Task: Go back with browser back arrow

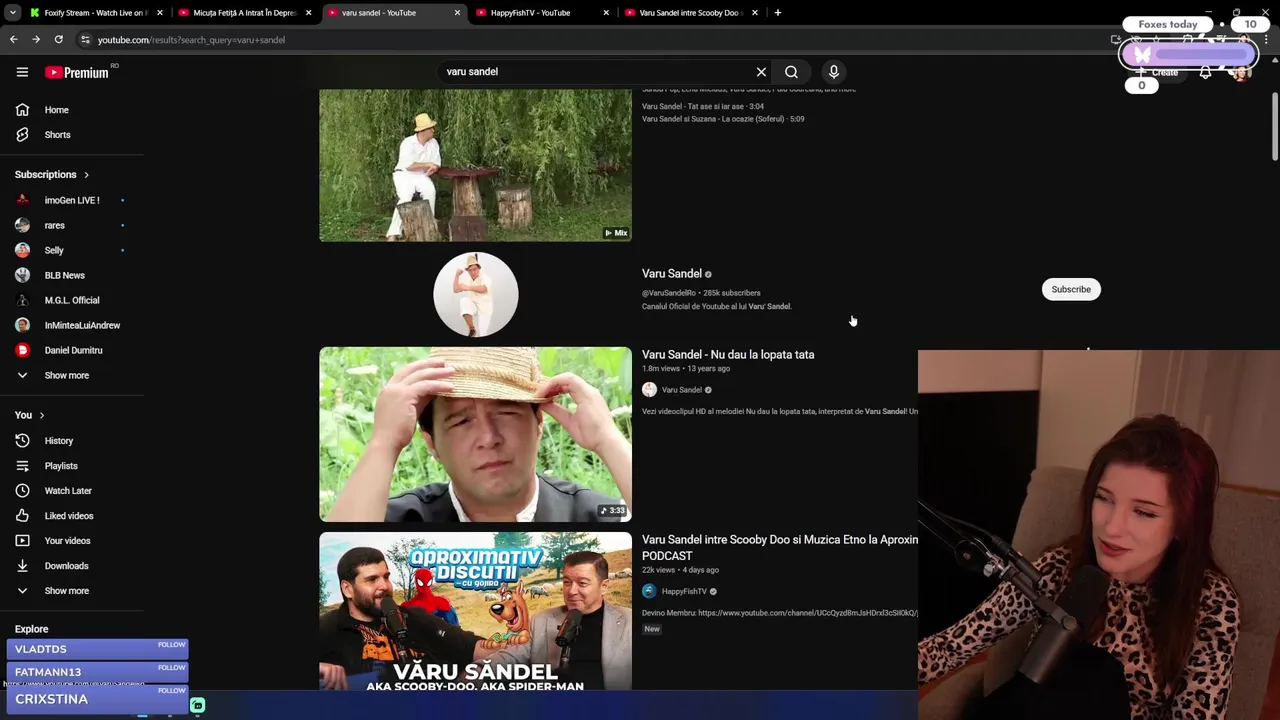Action: click(x=13, y=40)
